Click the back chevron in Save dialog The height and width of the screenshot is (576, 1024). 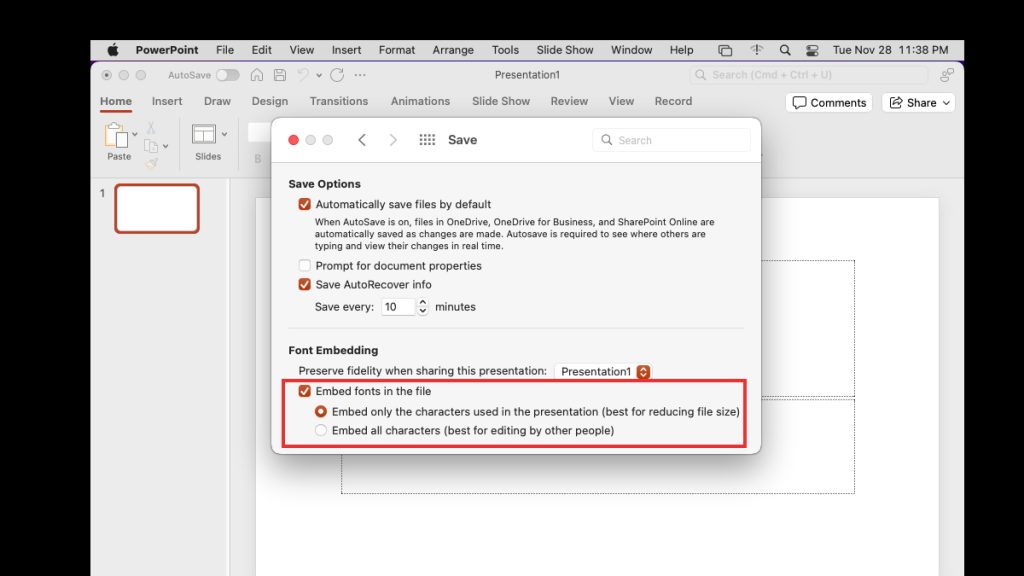coord(363,140)
